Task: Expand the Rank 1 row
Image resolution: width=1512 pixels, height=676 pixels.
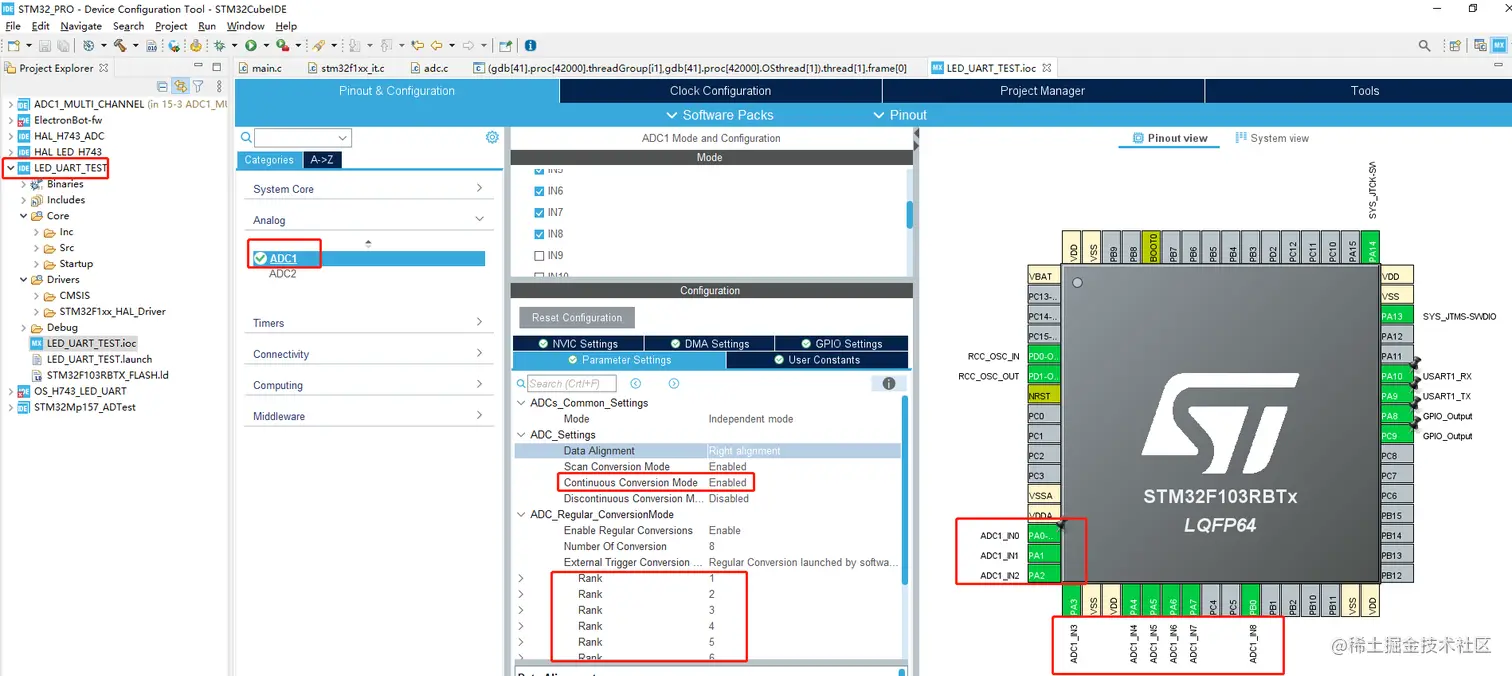Action: pos(521,579)
